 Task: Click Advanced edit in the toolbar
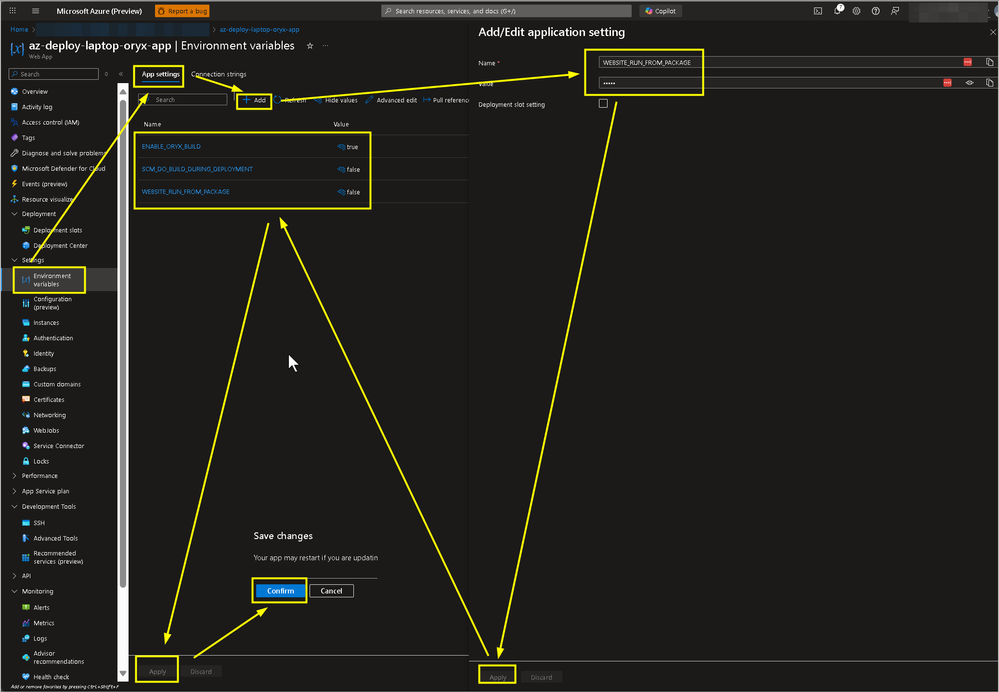coord(391,100)
